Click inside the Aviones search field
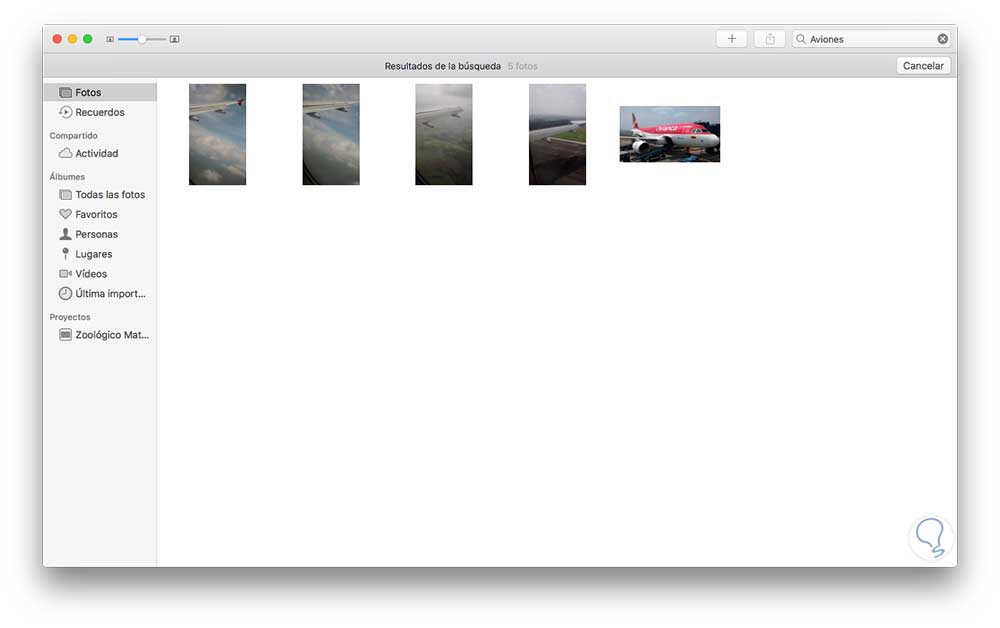1000x628 pixels. [x=871, y=39]
